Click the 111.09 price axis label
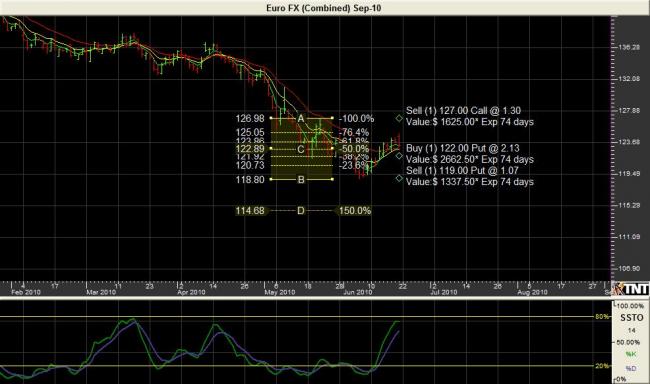Viewport: 650px width, 384px height. [x=628, y=237]
